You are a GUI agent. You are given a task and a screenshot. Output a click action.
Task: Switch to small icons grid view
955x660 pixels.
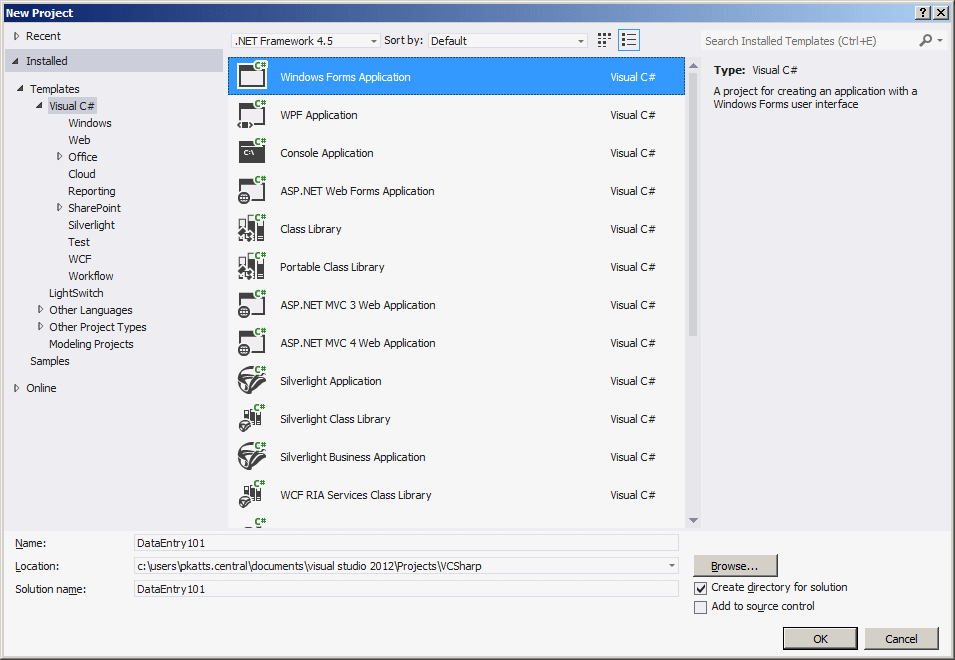[604, 40]
